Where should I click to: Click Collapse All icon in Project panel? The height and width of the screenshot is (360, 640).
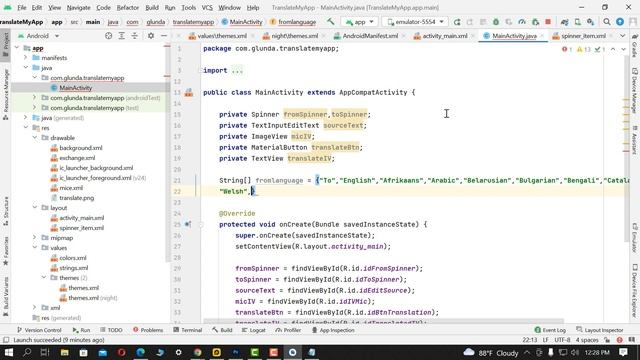coord(134,36)
